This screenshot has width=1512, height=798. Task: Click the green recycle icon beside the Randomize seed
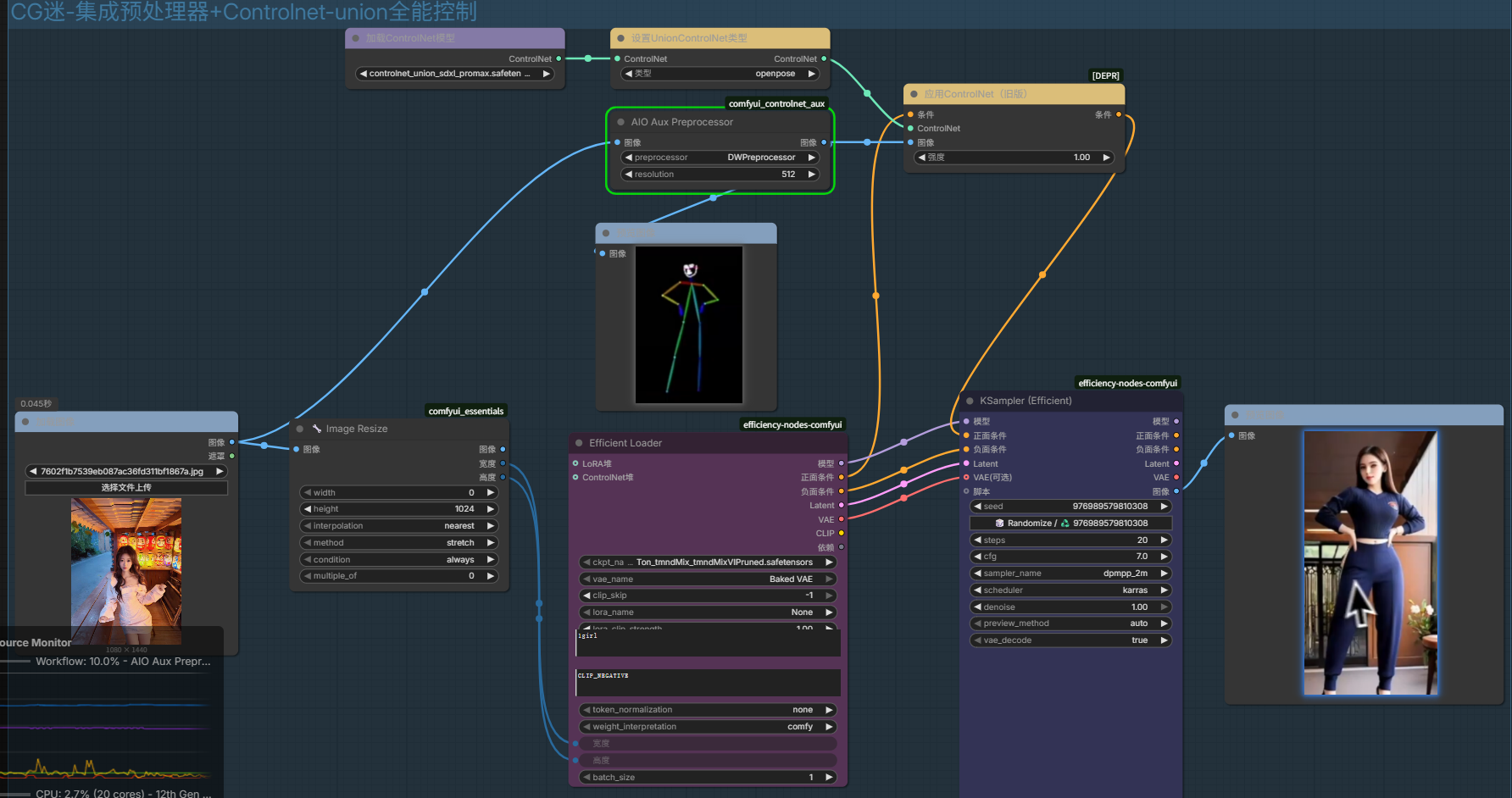point(1065,524)
